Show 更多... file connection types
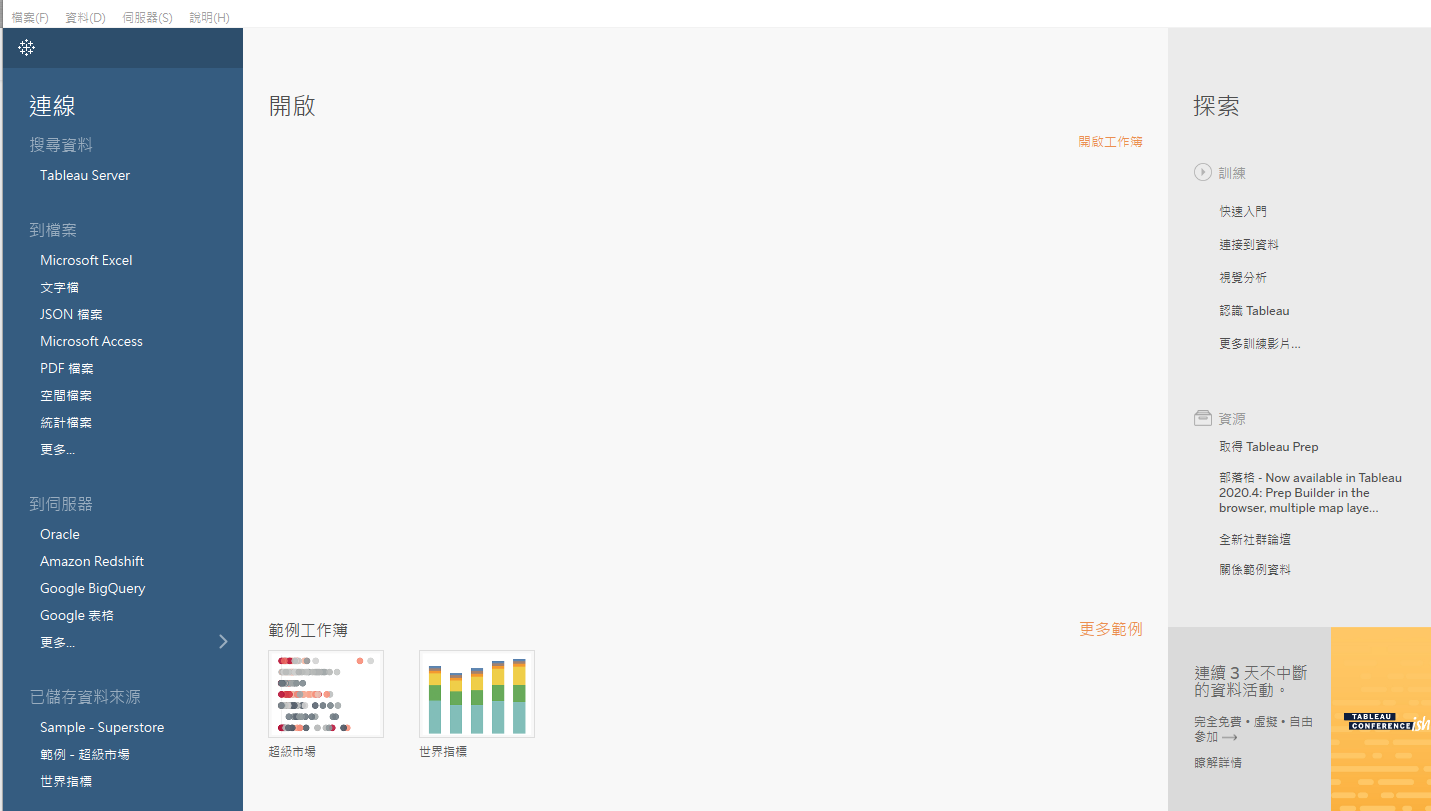 point(57,449)
